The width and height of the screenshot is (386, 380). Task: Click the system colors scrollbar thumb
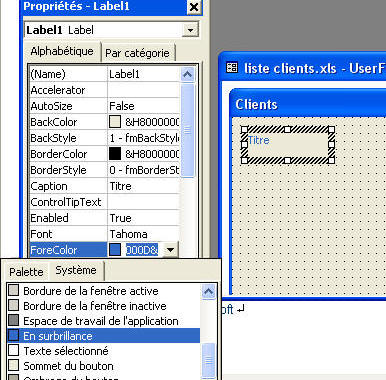pyautogui.click(x=209, y=360)
